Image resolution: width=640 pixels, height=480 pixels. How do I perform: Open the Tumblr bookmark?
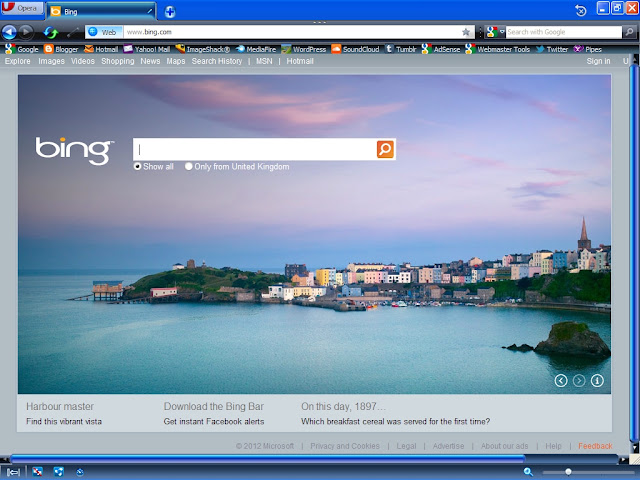pos(400,49)
